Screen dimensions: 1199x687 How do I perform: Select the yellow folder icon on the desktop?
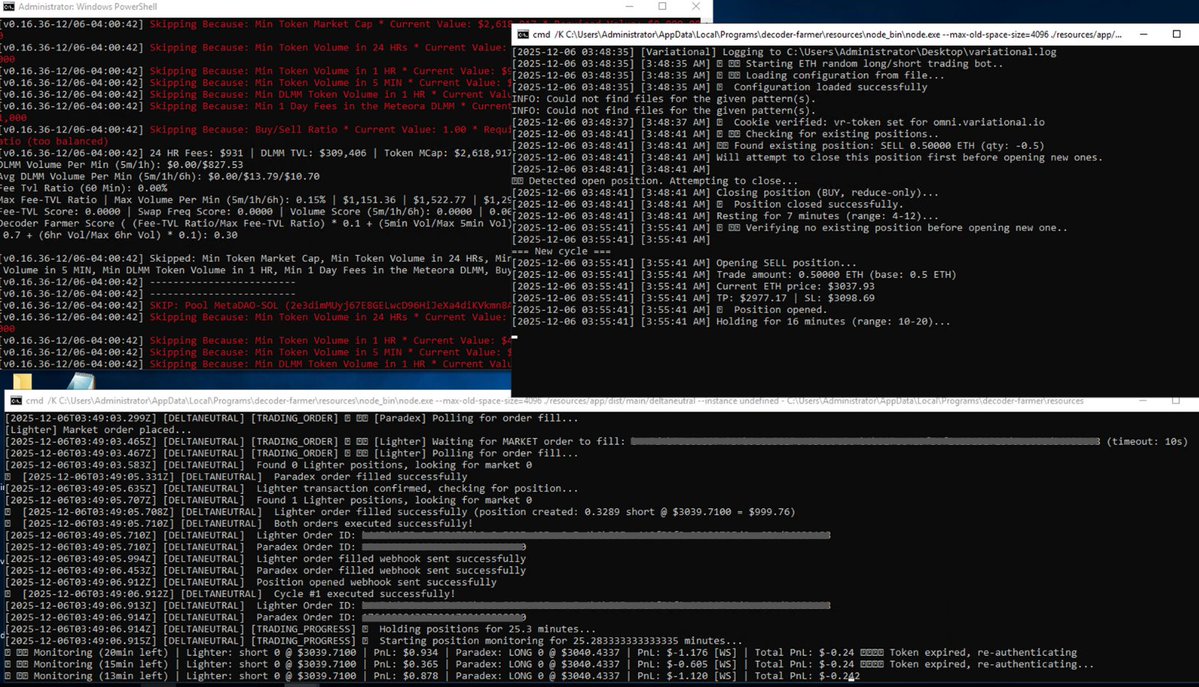click(x=23, y=381)
